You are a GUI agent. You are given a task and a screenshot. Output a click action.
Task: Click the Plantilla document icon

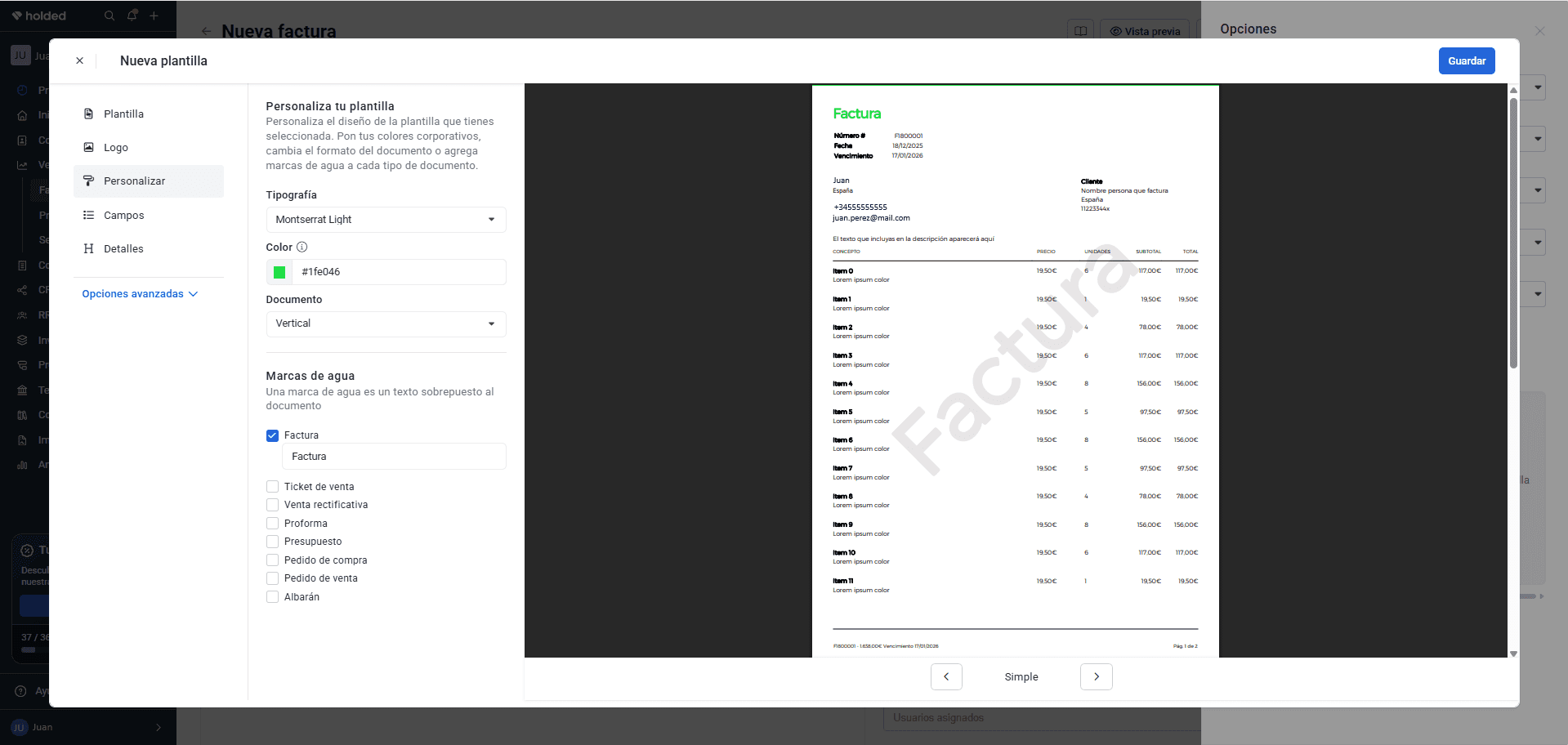coord(88,114)
